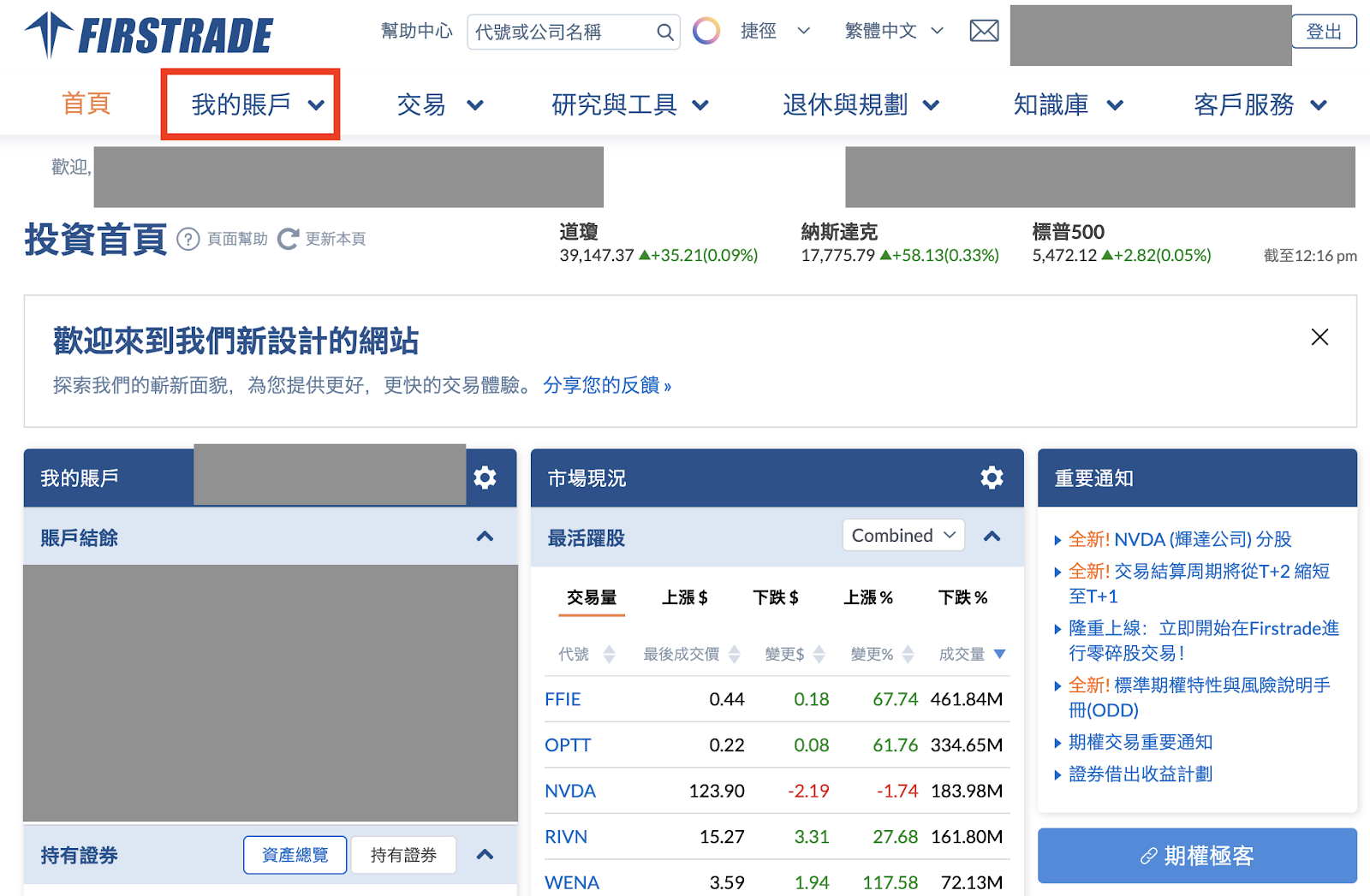The image size is (1370, 896).
Task: Switch to 資產總覽 view
Action: click(x=295, y=855)
